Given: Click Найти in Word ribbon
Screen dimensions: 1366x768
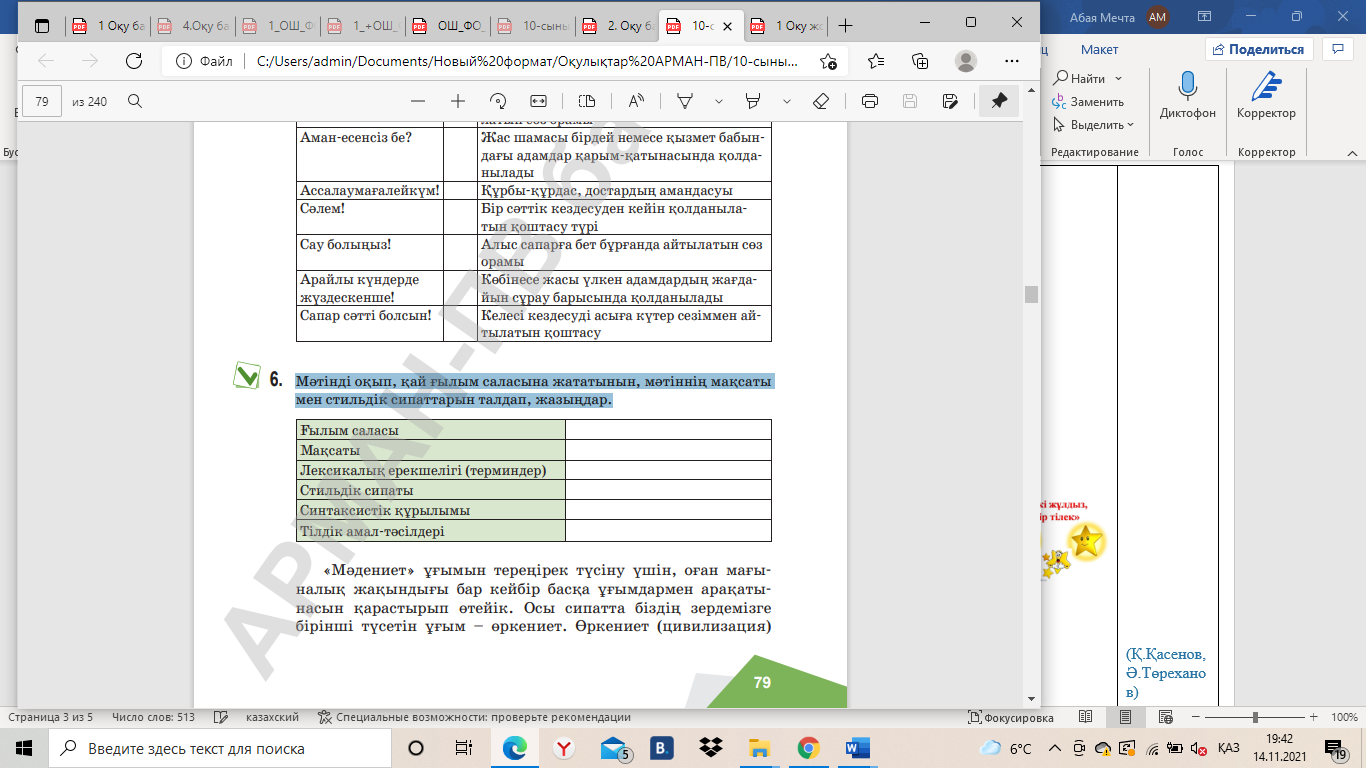Looking at the screenshot, I should click(x=1078, y=78).
